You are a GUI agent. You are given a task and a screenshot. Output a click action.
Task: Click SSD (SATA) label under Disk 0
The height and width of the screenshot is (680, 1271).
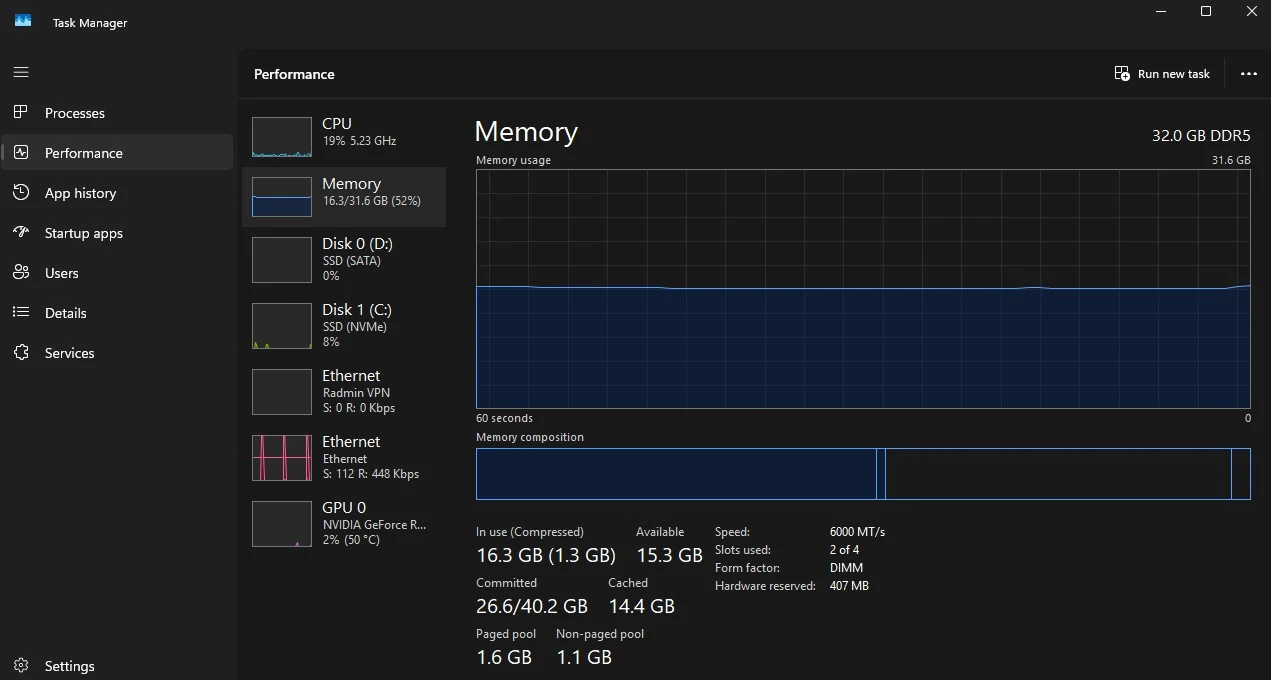coord(354,261)
